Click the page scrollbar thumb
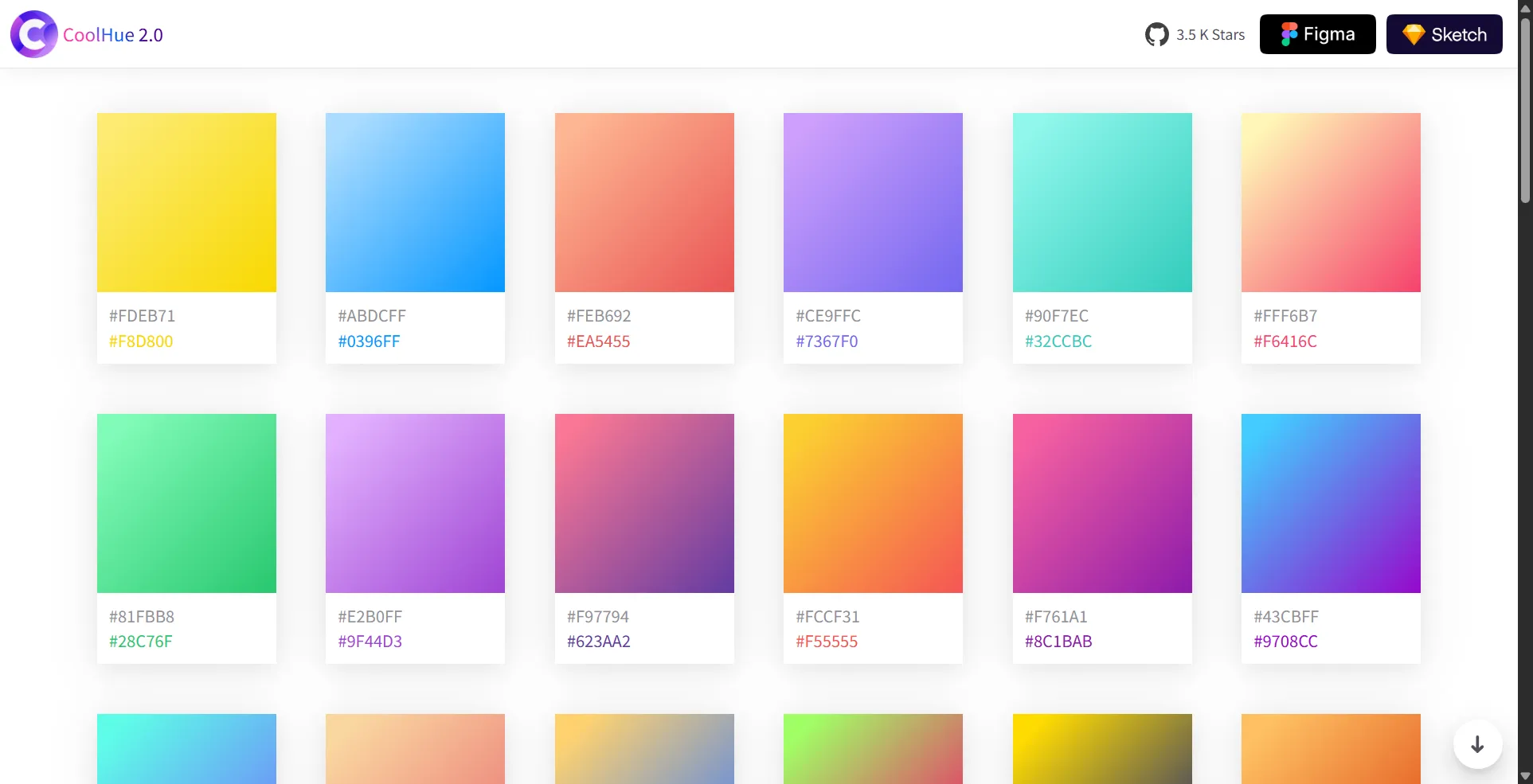The height and width of the screenshot is (784, 1533). [x=1525, y=110]
